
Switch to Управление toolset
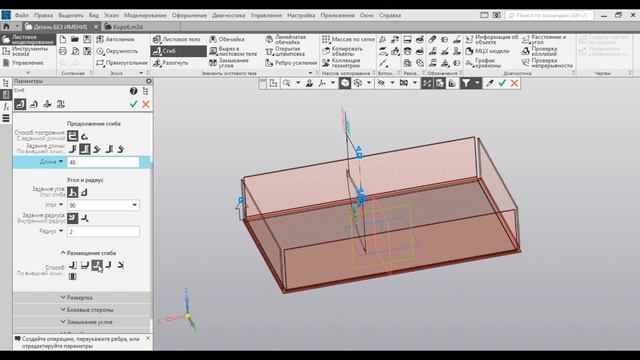tap(28, 63)
